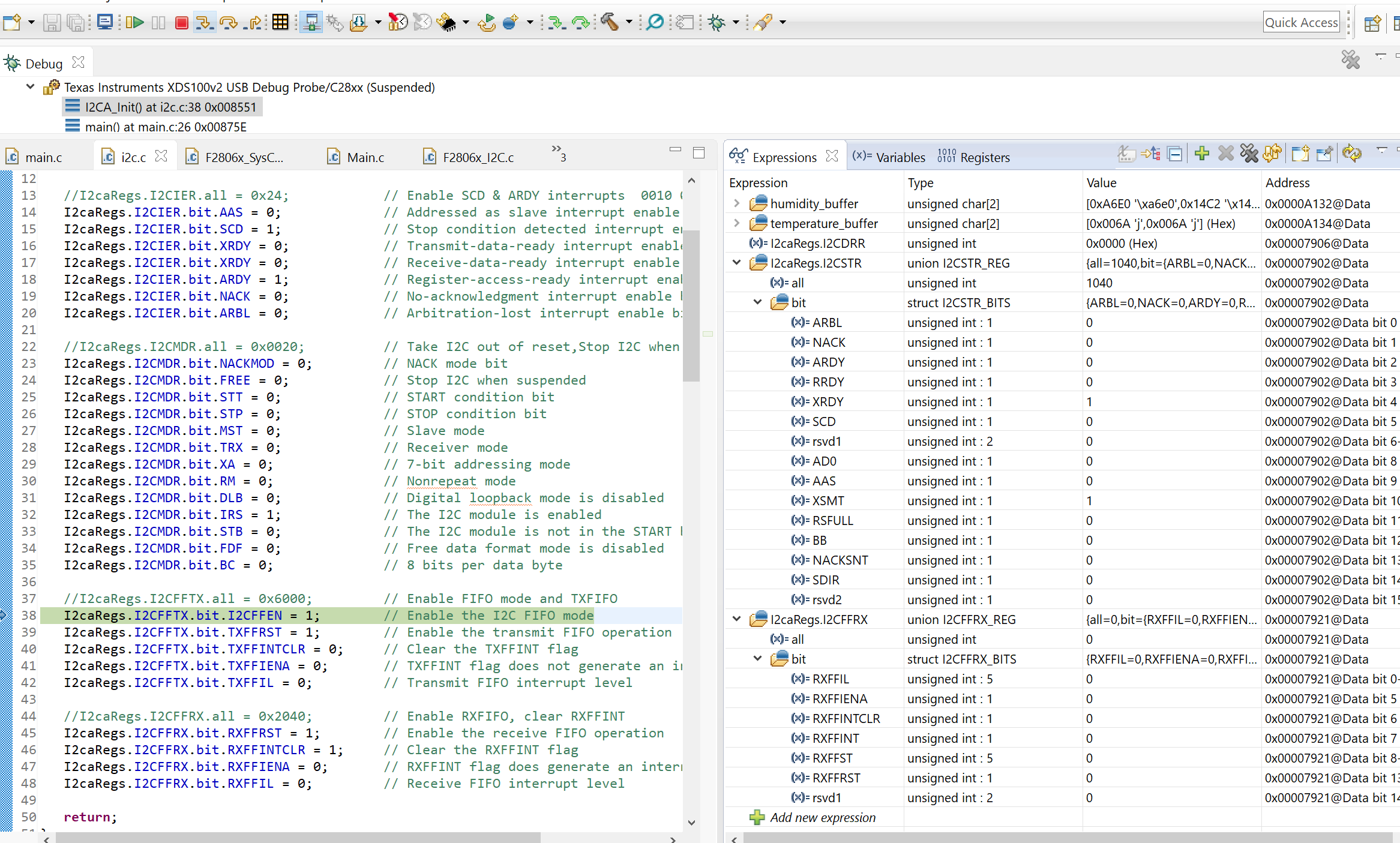Select main() at main.c:26 stack frame
This screenshot has width=1400, height=843.
tap(166, 127)
